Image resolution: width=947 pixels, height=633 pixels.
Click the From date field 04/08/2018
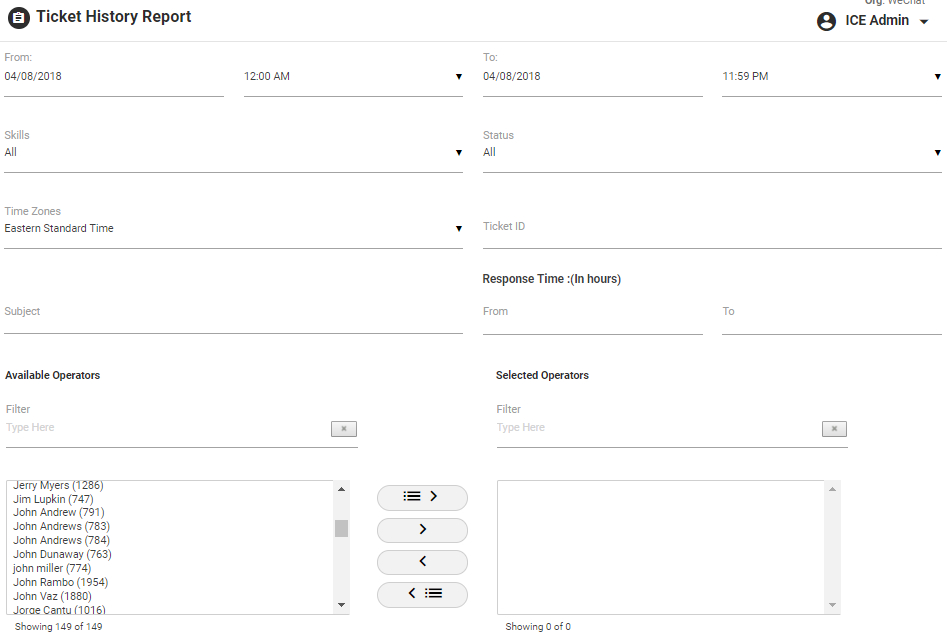tap(113, 77)
